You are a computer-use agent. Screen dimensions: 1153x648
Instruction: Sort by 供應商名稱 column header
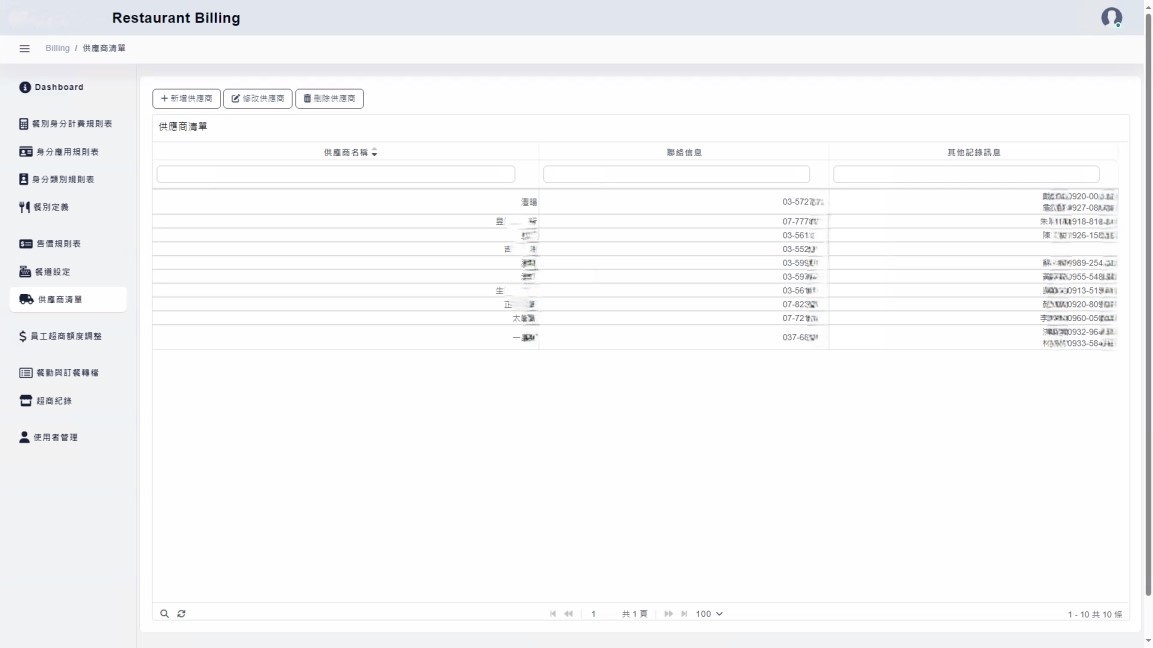pyautogui.click(x=350, y=152)
